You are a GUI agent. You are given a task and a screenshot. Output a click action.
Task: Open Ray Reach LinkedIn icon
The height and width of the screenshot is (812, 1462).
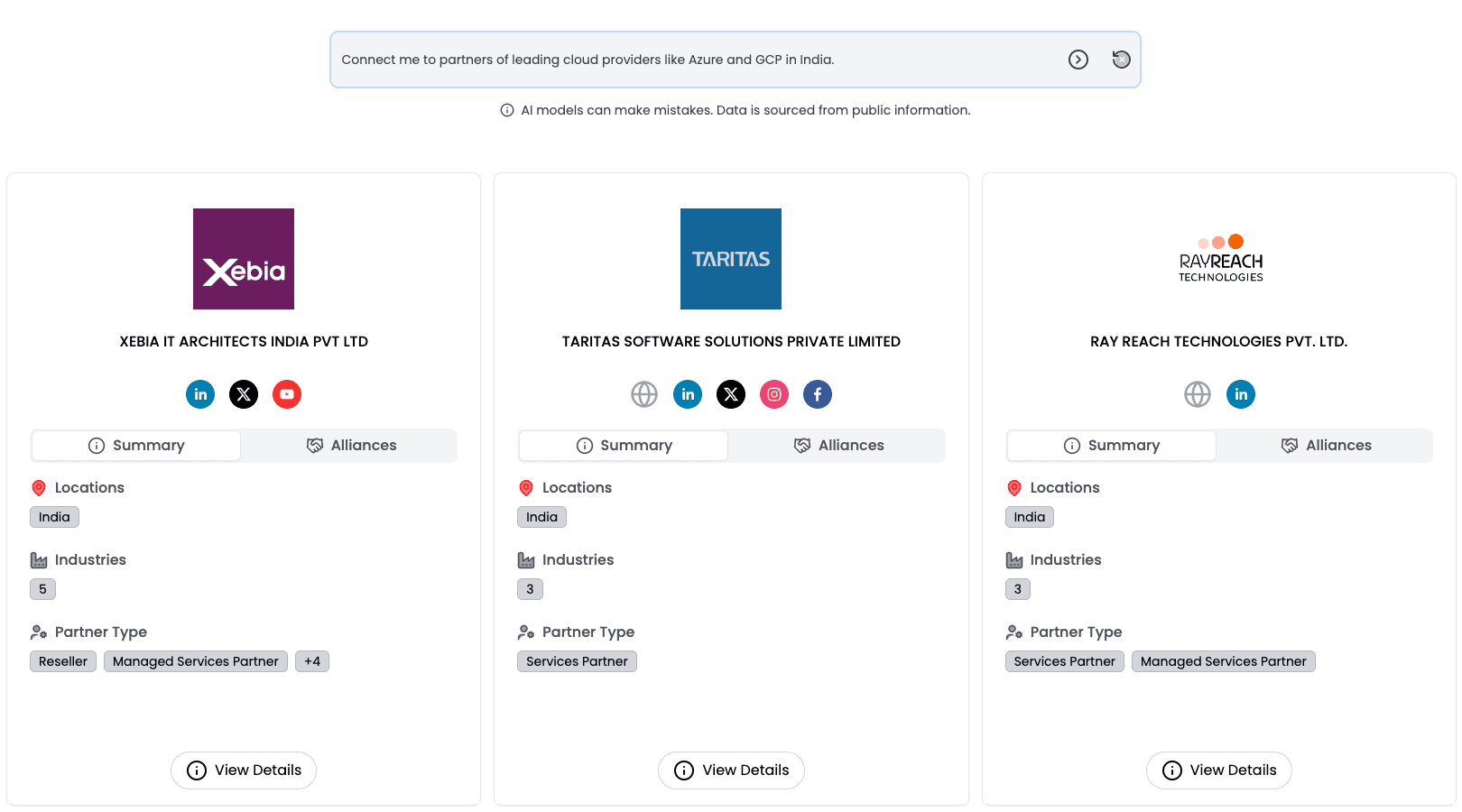pos(1241,394)
